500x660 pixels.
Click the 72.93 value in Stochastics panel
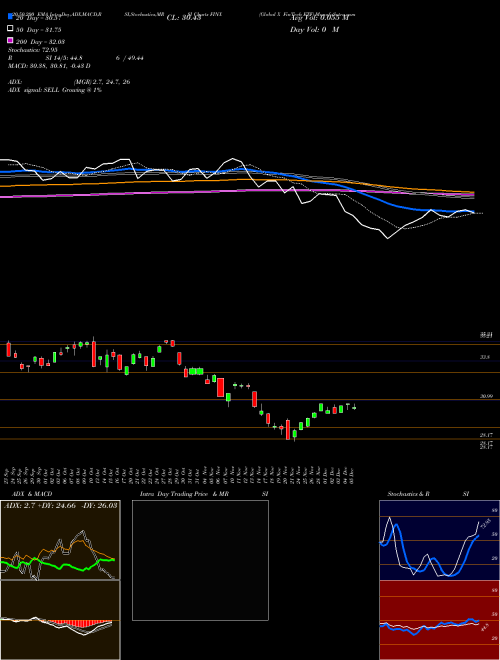coord(484,526)
